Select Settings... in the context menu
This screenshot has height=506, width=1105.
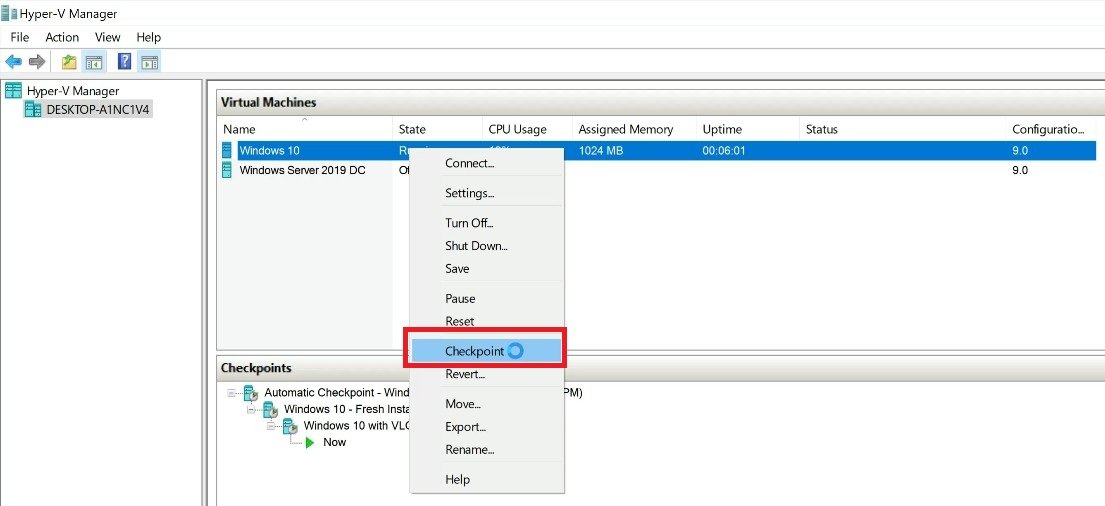[469, 193]
